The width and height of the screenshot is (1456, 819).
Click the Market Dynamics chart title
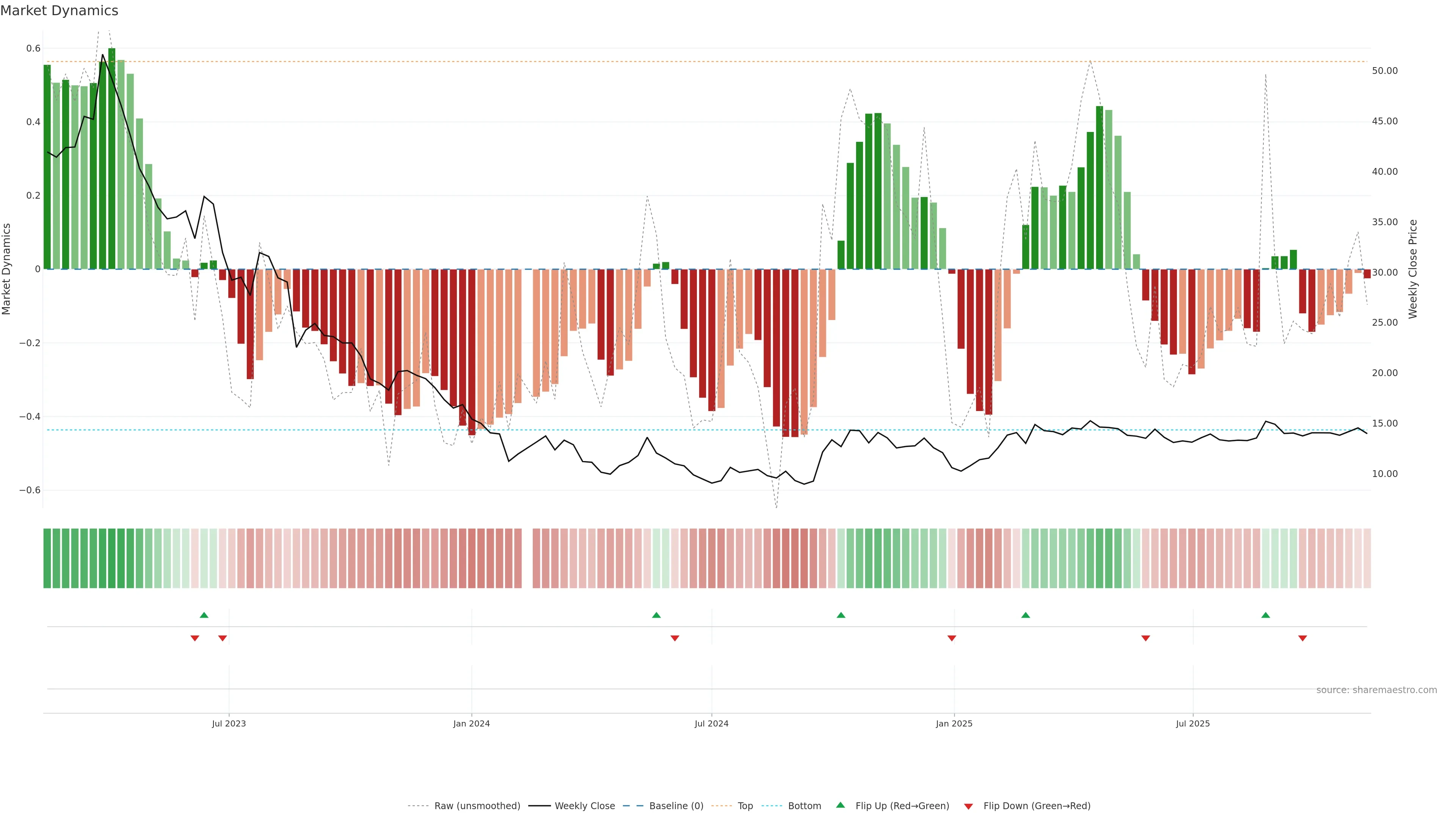pyautogui.click(x=60, y=11)
